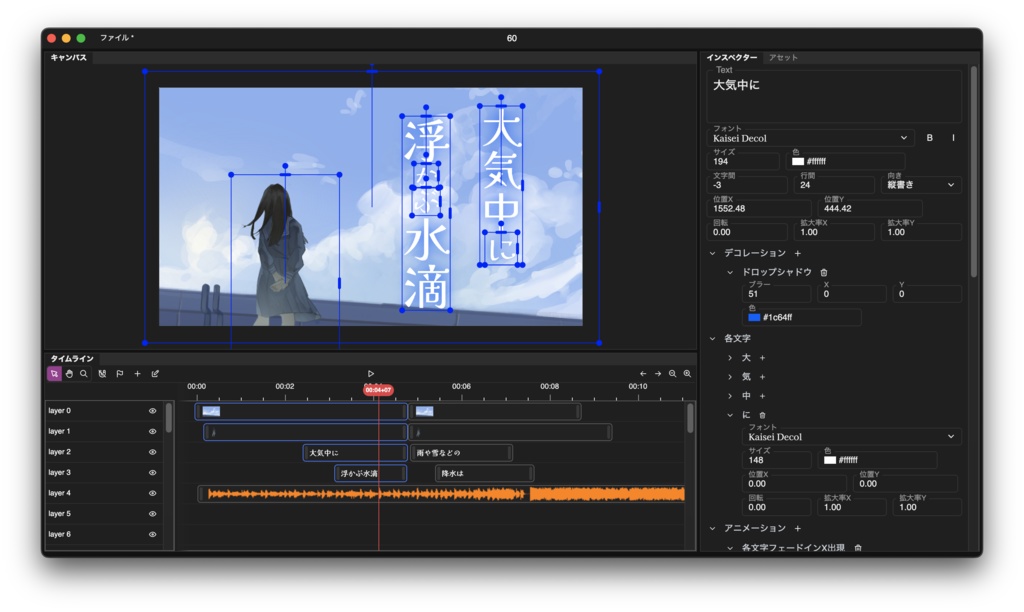Screen dimensions: 1024x612
Task: Expand the 気 character row
Action: pyautogui.click(x=730, y=377)
